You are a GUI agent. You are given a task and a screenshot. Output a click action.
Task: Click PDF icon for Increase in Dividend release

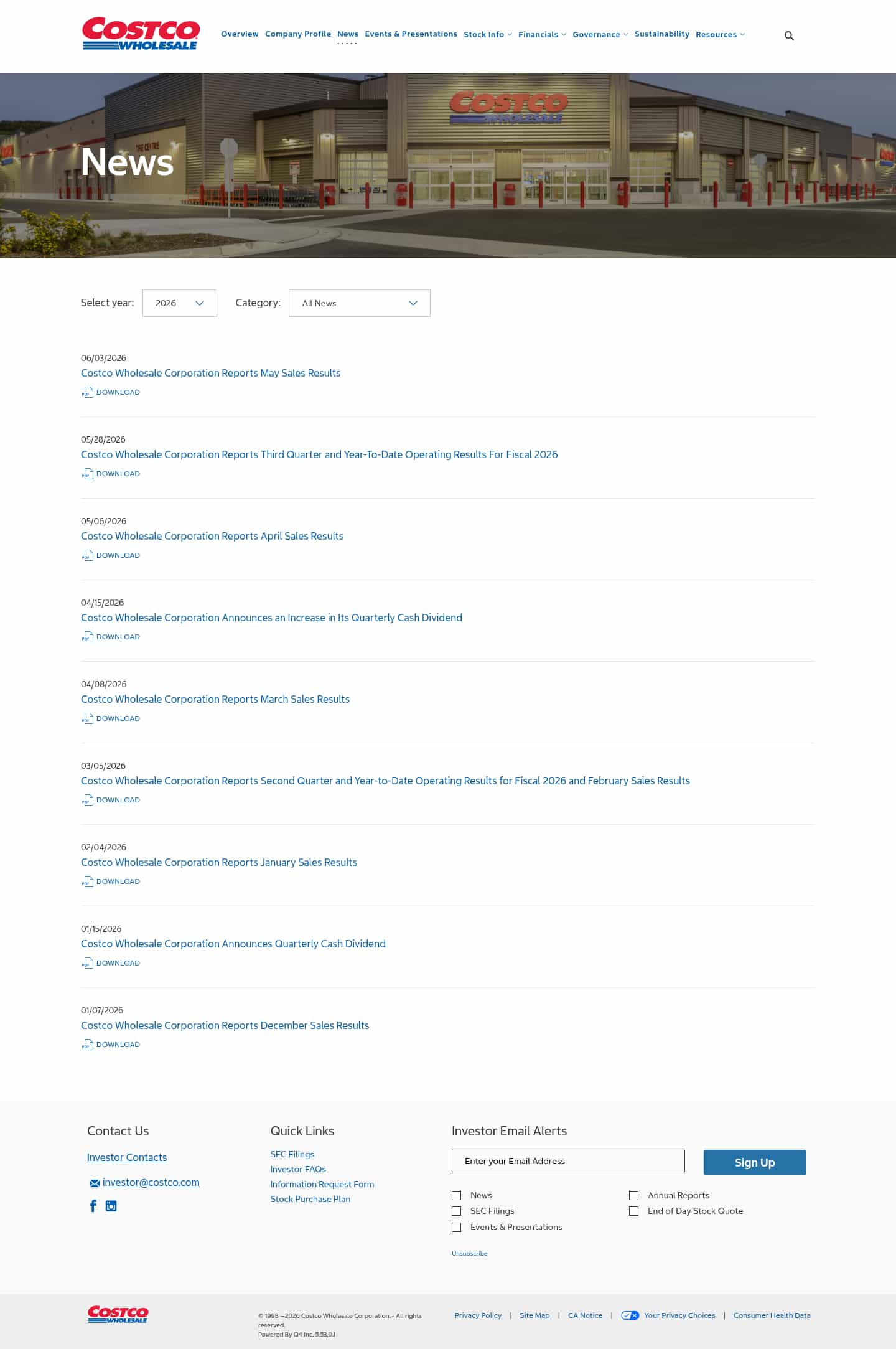87,637
